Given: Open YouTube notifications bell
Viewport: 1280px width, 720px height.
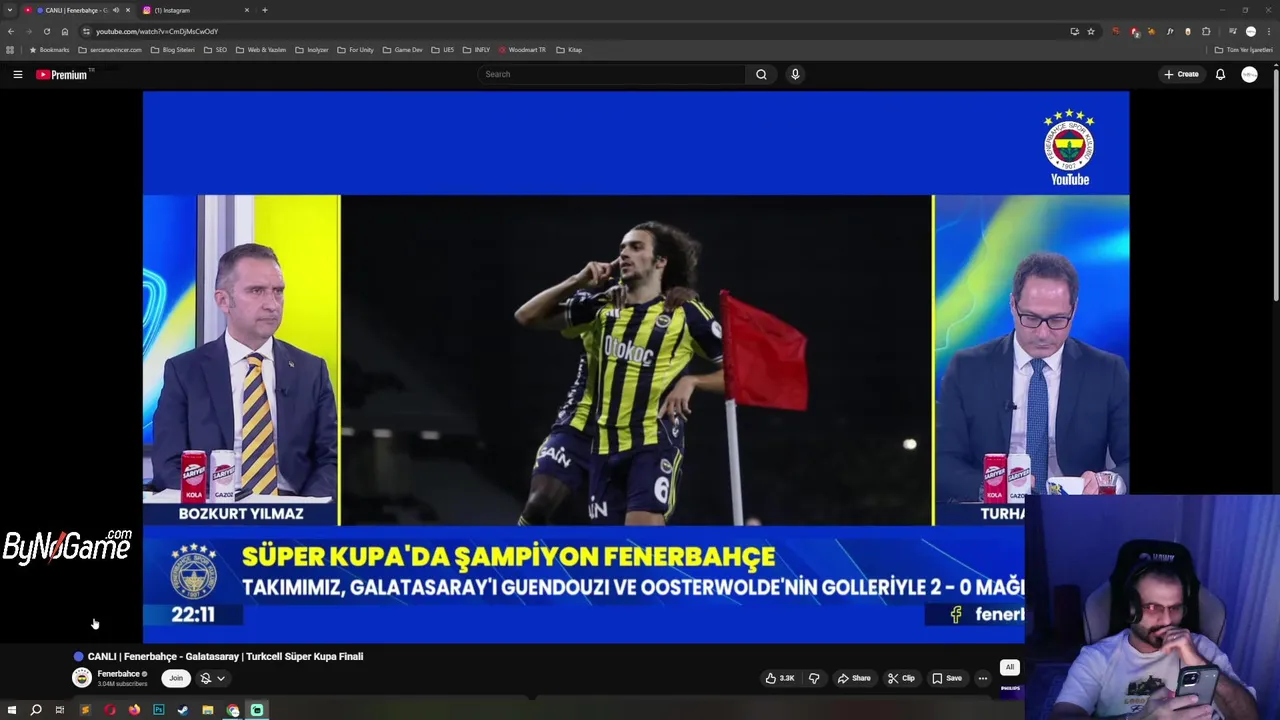Looking at the screenshot, I should [1220, 74].
